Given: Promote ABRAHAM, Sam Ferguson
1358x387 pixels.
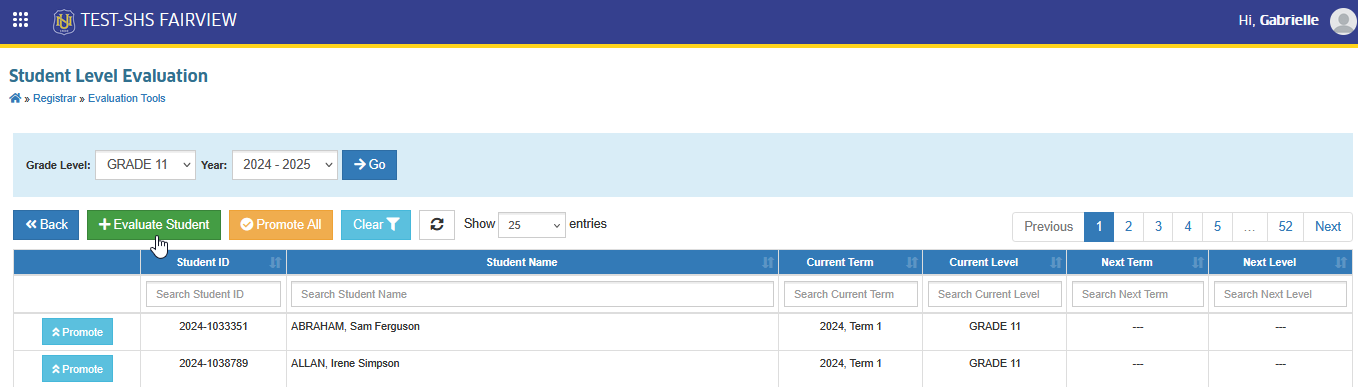Looking at the screenshot, I should click(77, 332).
